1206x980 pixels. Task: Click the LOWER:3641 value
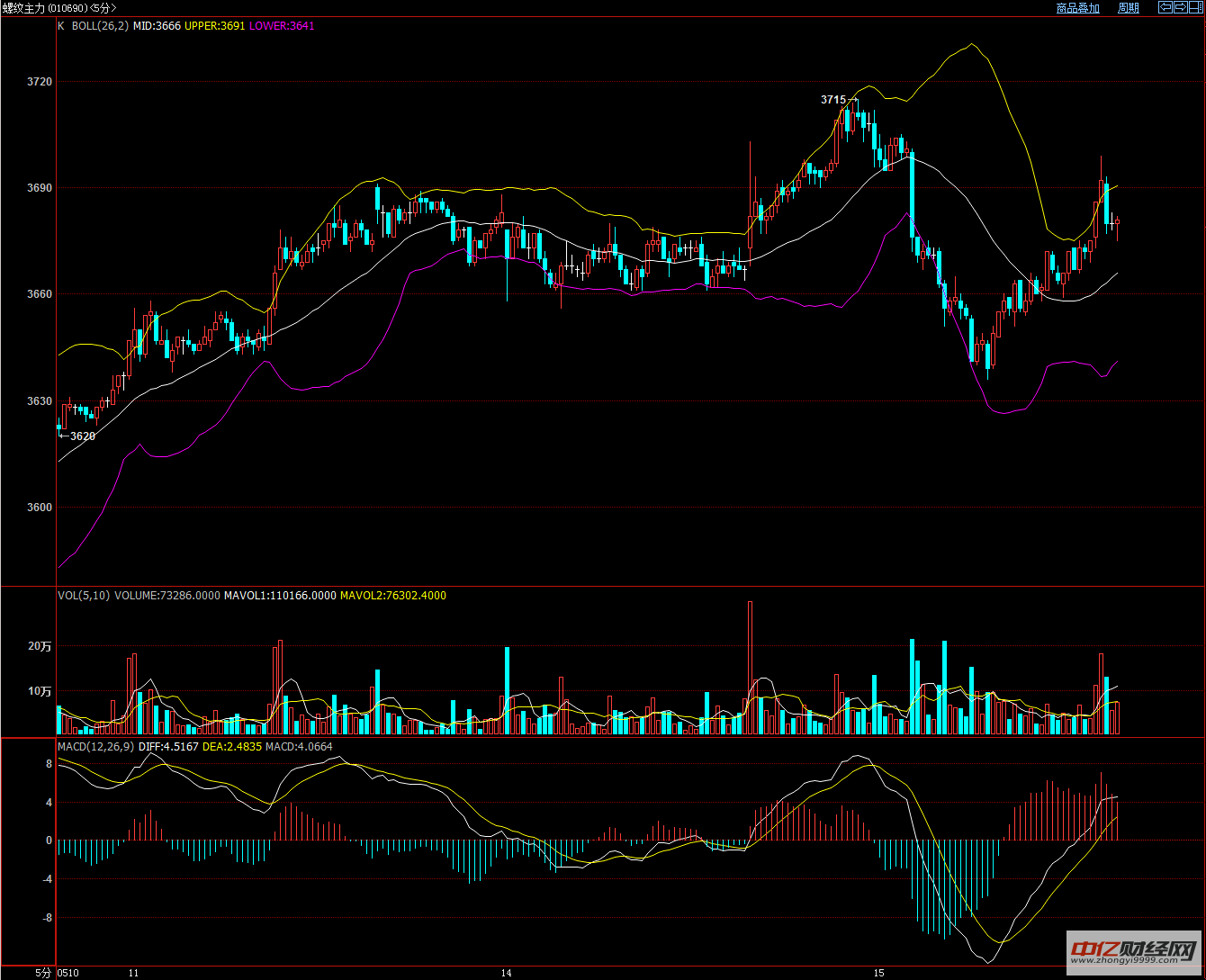[282, 26]
